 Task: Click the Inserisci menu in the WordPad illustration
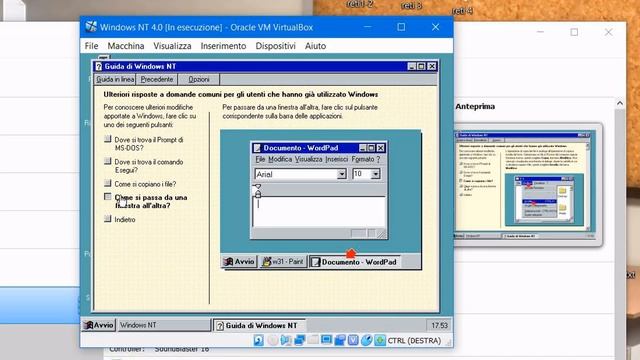click(337, 159)
